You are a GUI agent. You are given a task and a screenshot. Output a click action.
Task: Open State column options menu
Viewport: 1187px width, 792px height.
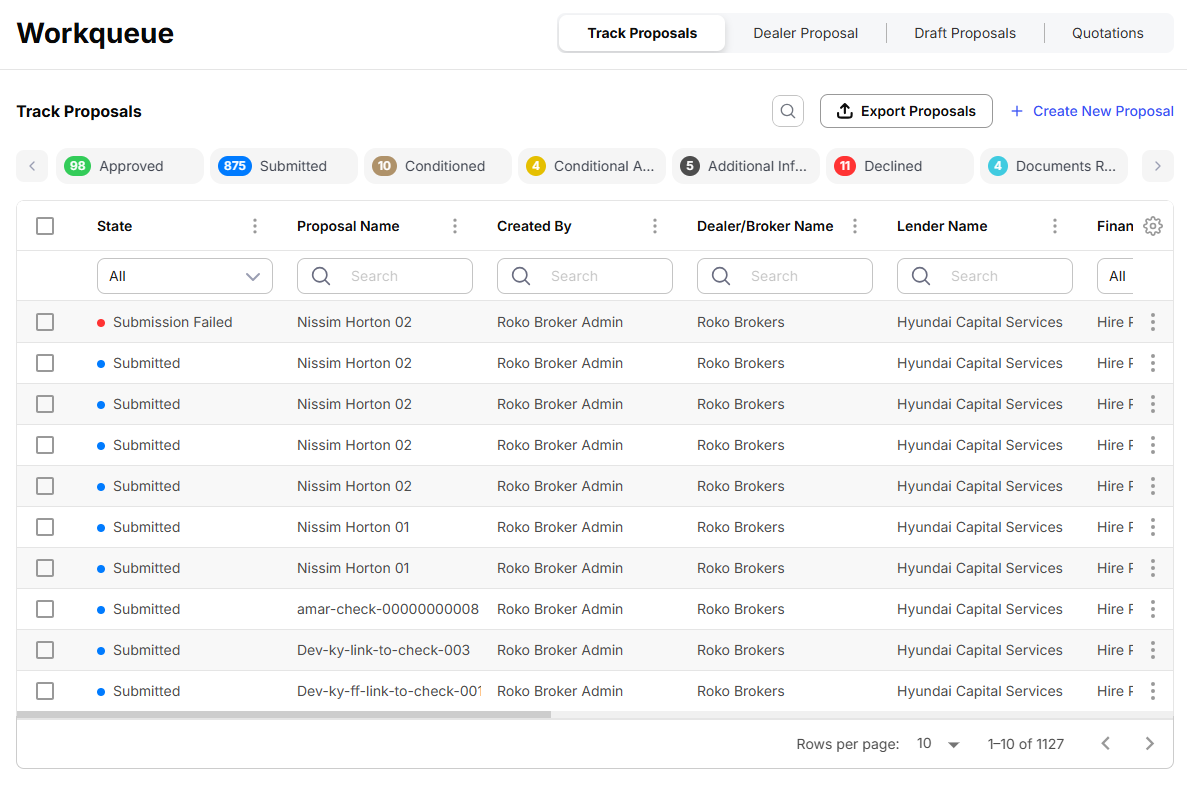(x=255, y=226)
